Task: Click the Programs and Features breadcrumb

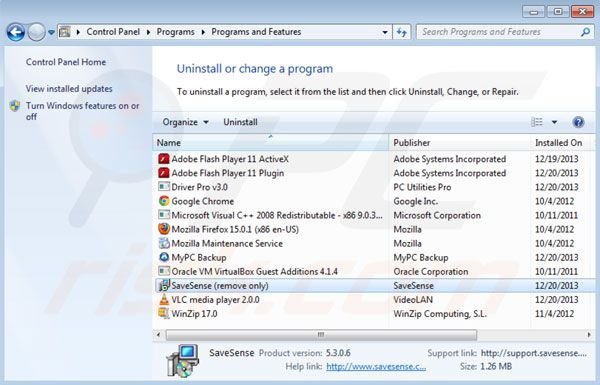Action: [x=256, y=32]
